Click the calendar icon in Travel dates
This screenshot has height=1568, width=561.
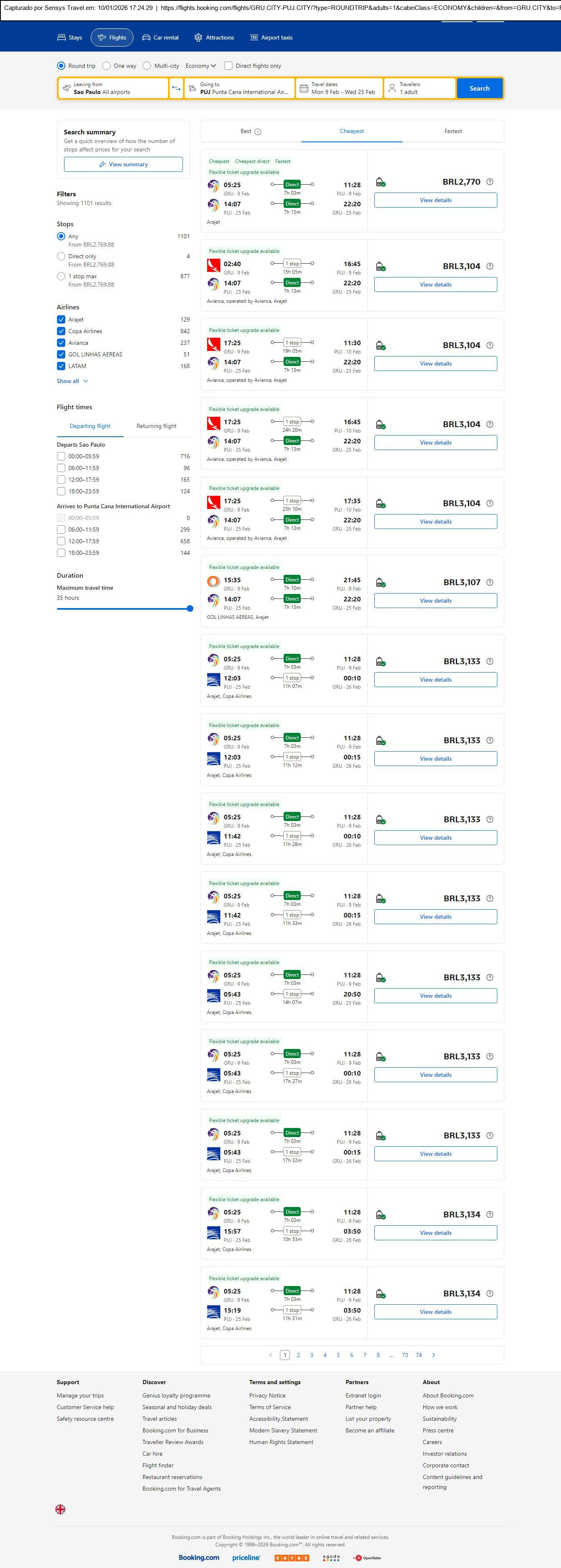pos(304,88)
